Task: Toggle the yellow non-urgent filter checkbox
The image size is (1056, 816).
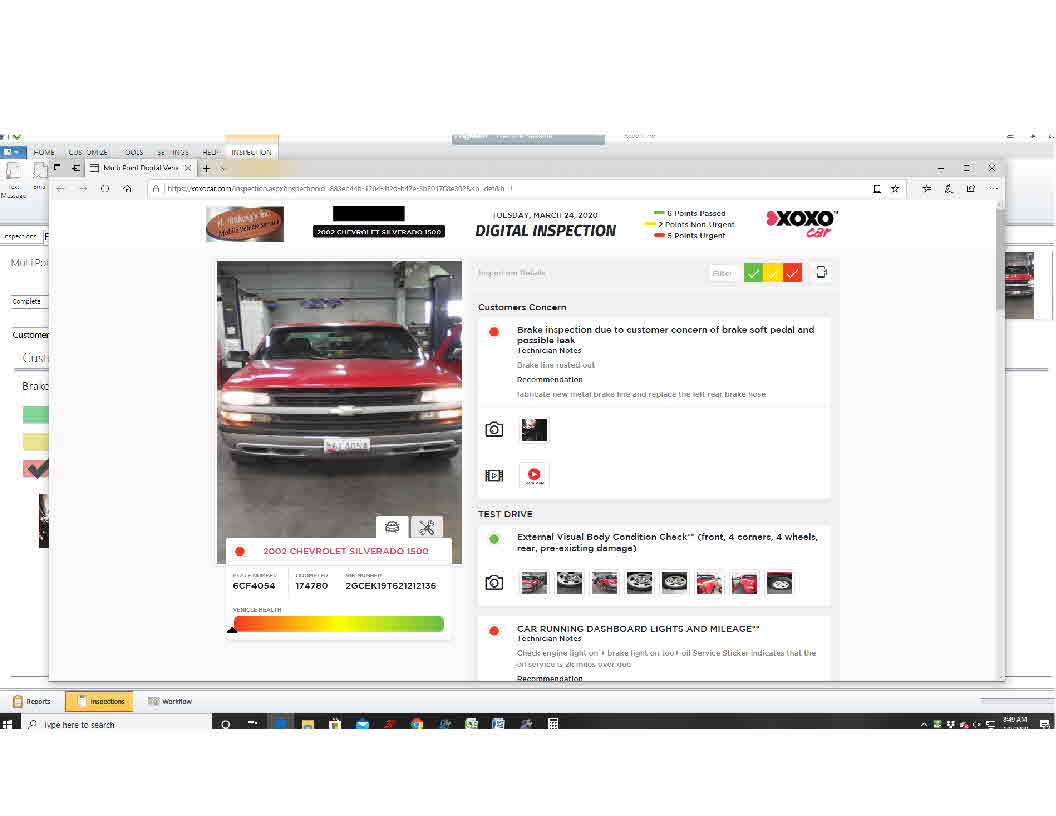Action: click(x=773, y=272)
